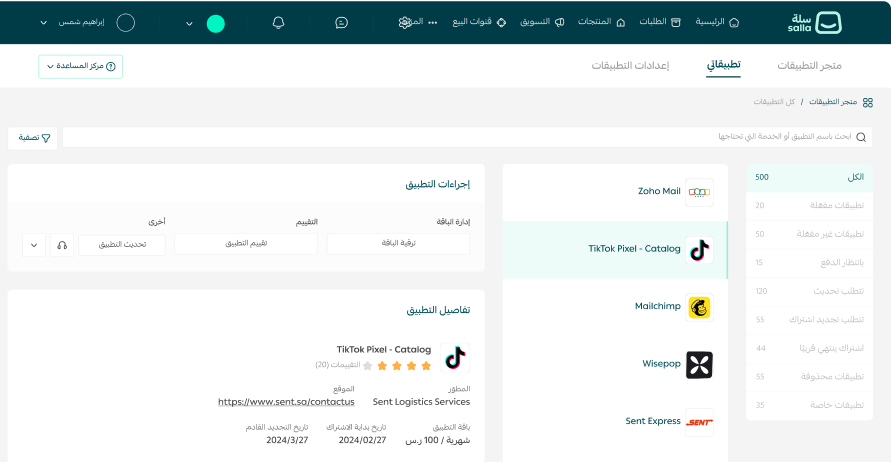Image resolution: width=891 pixels, height=462 pixels.
Task: Click the Wisepop app logo
Action: click(699, 365)
